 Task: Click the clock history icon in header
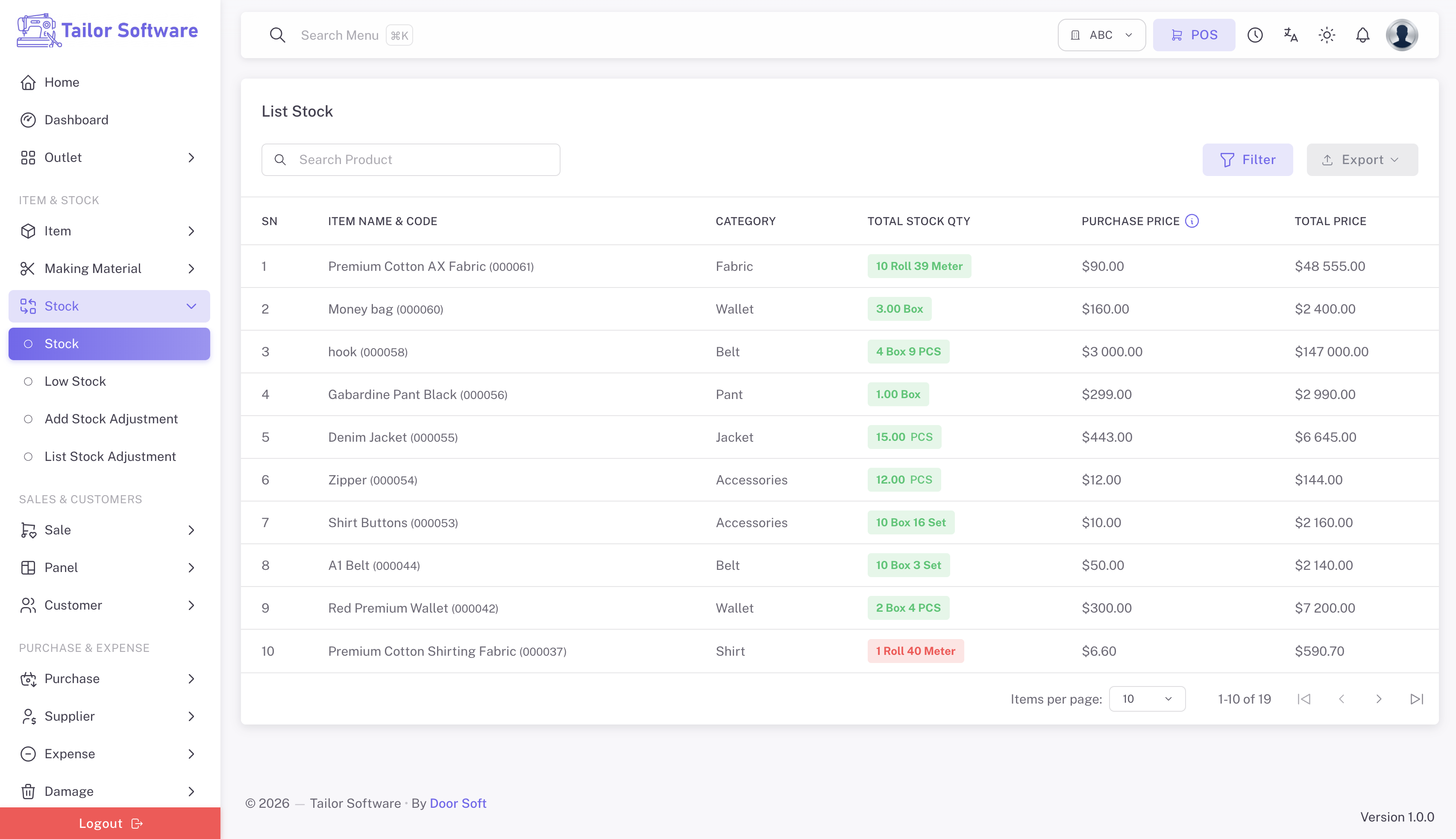pos(1255,35)
